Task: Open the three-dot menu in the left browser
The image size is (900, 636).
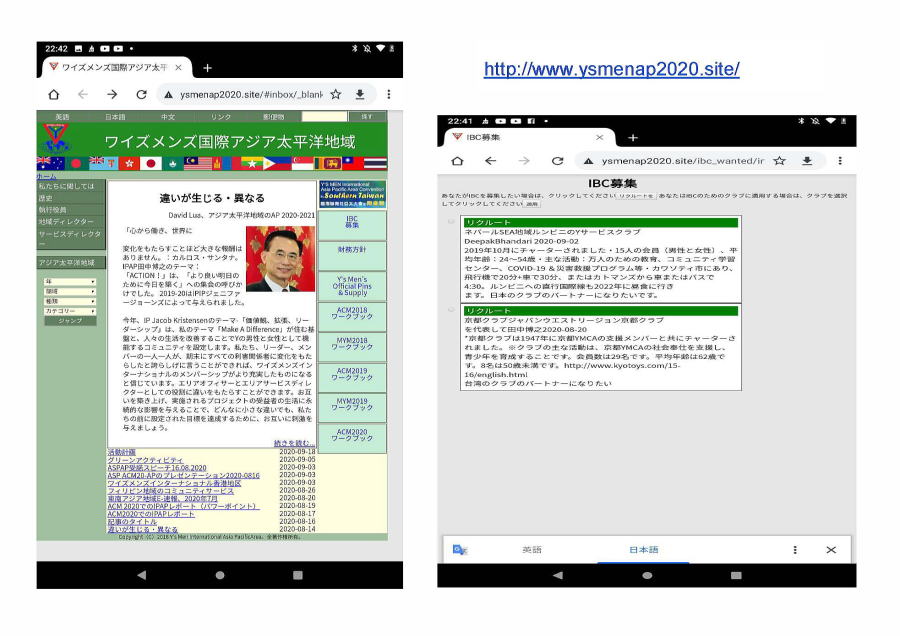Action: (389, 94)
